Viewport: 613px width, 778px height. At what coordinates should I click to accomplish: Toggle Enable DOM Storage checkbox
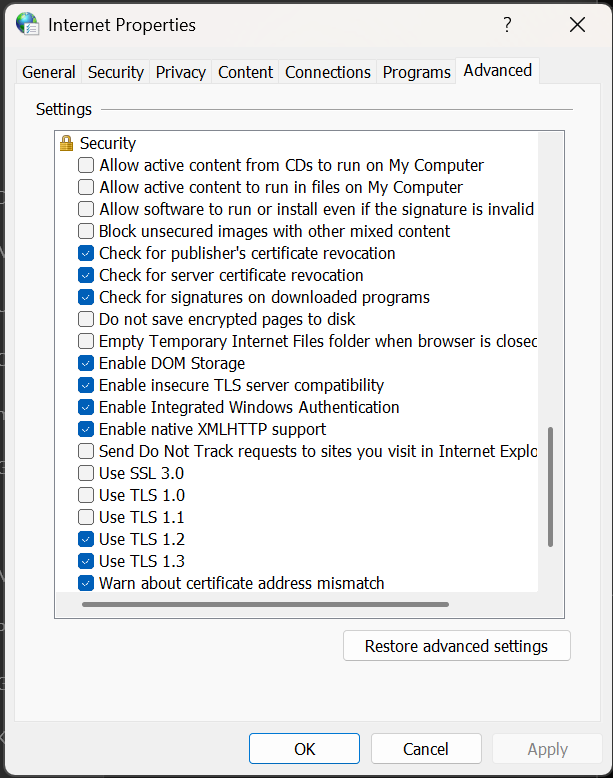(x=86, y=363)
